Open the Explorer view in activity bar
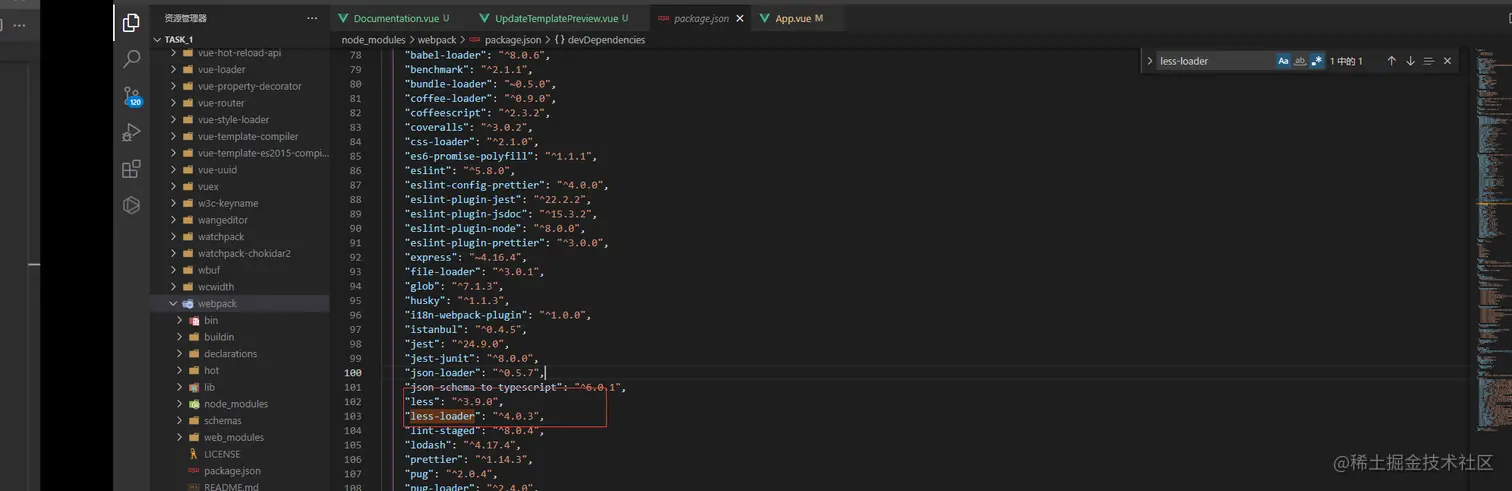 [x=131, y=22]
